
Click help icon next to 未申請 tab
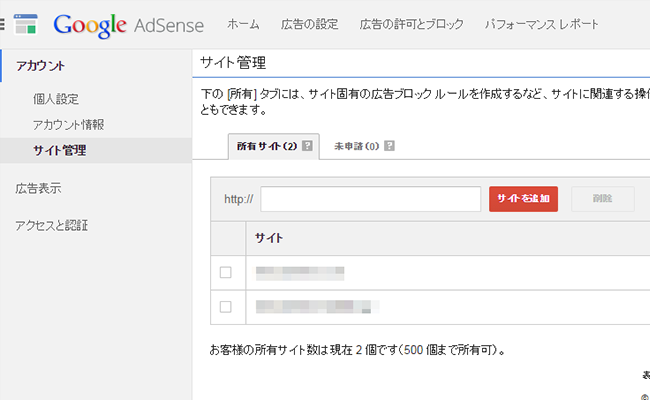[389, 146]
